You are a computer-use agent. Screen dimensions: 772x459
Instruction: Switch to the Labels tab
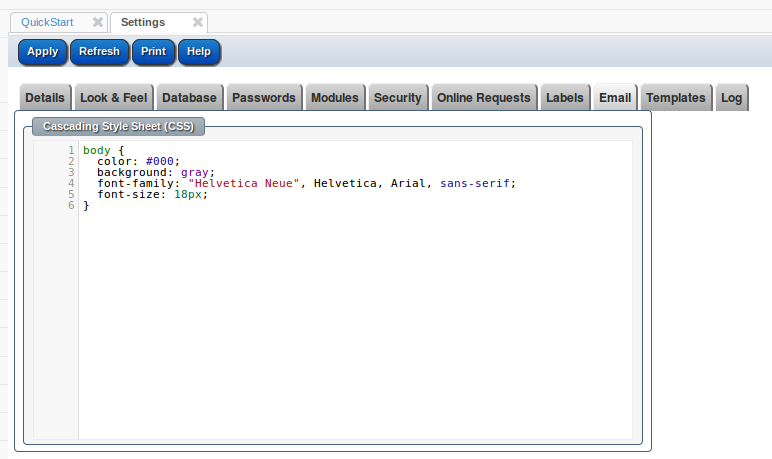tap(565, 98)
